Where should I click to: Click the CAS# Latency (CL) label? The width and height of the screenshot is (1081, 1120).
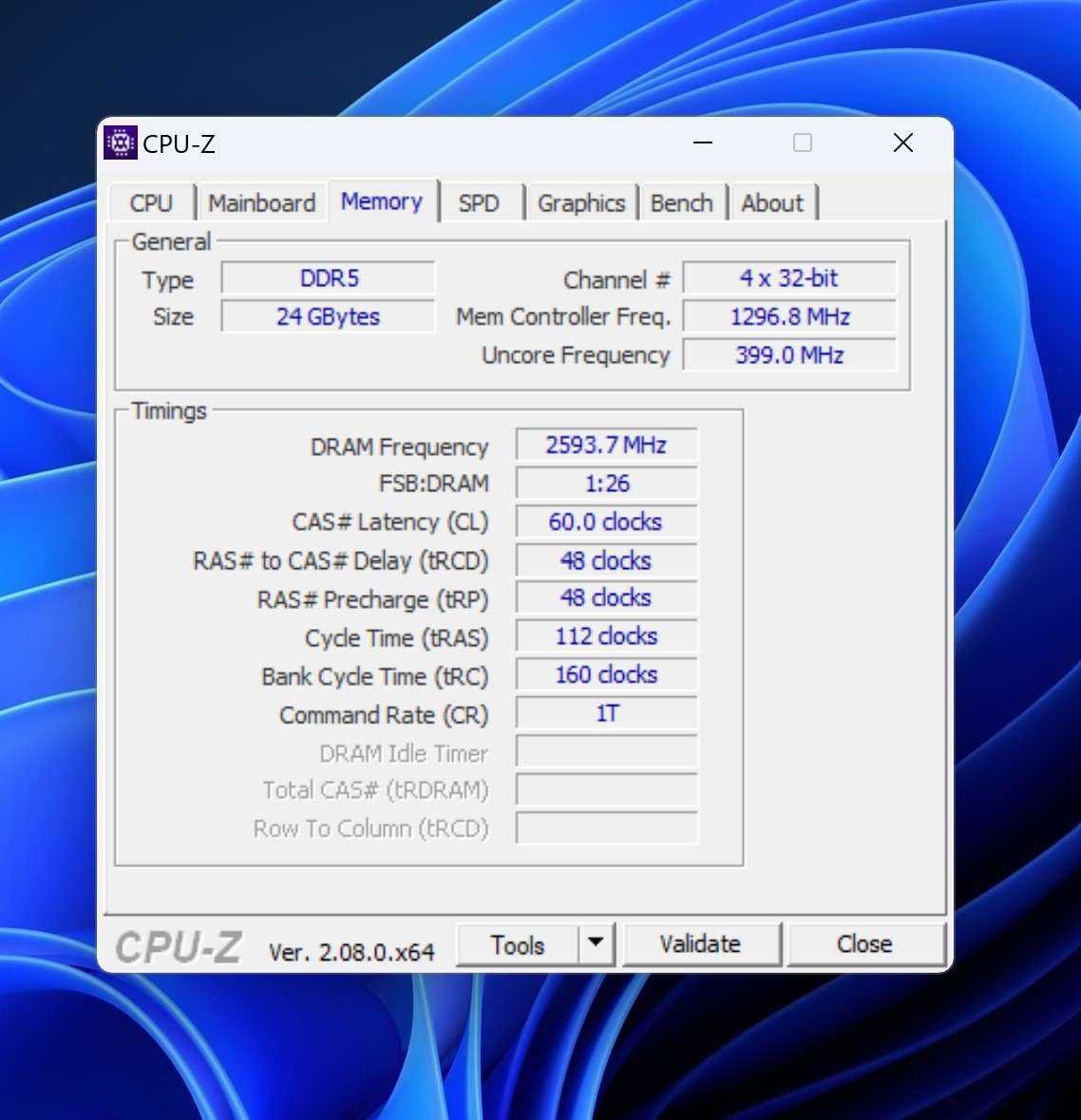390,522
